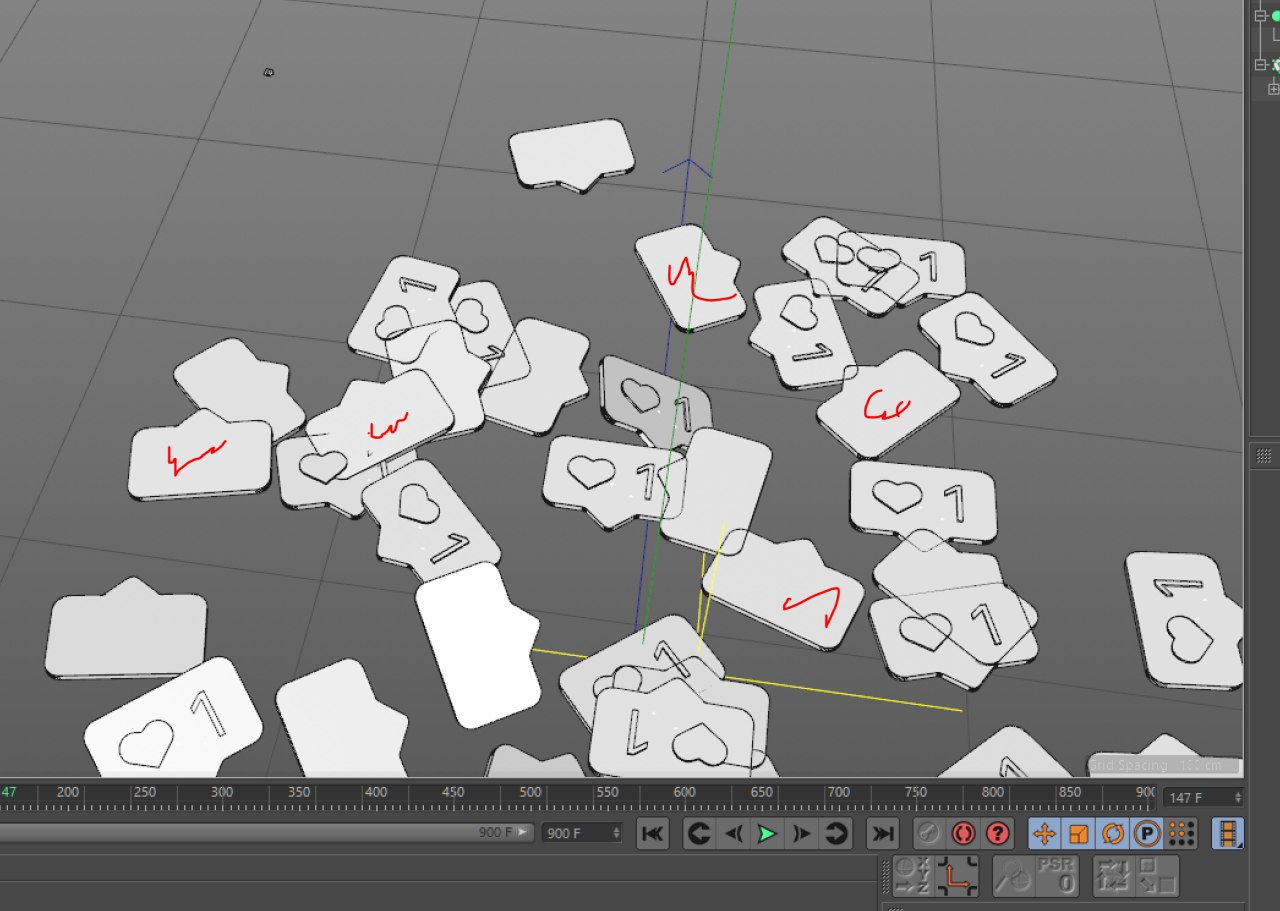Toggle Rotation keyframe recording
This screenshot has width=1280, height=911.
(x=1112, y=833)
